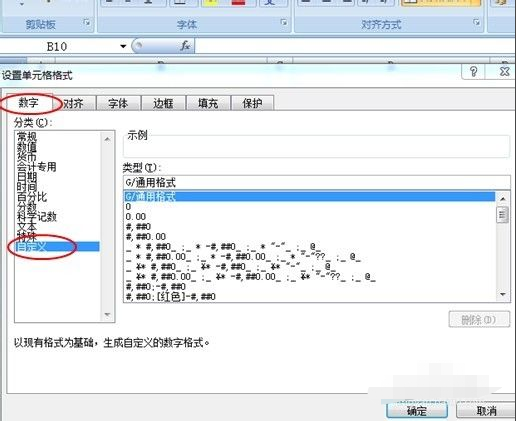Click type list scrollbar up arrow
The image size is (516, 421).
(503, 199)
